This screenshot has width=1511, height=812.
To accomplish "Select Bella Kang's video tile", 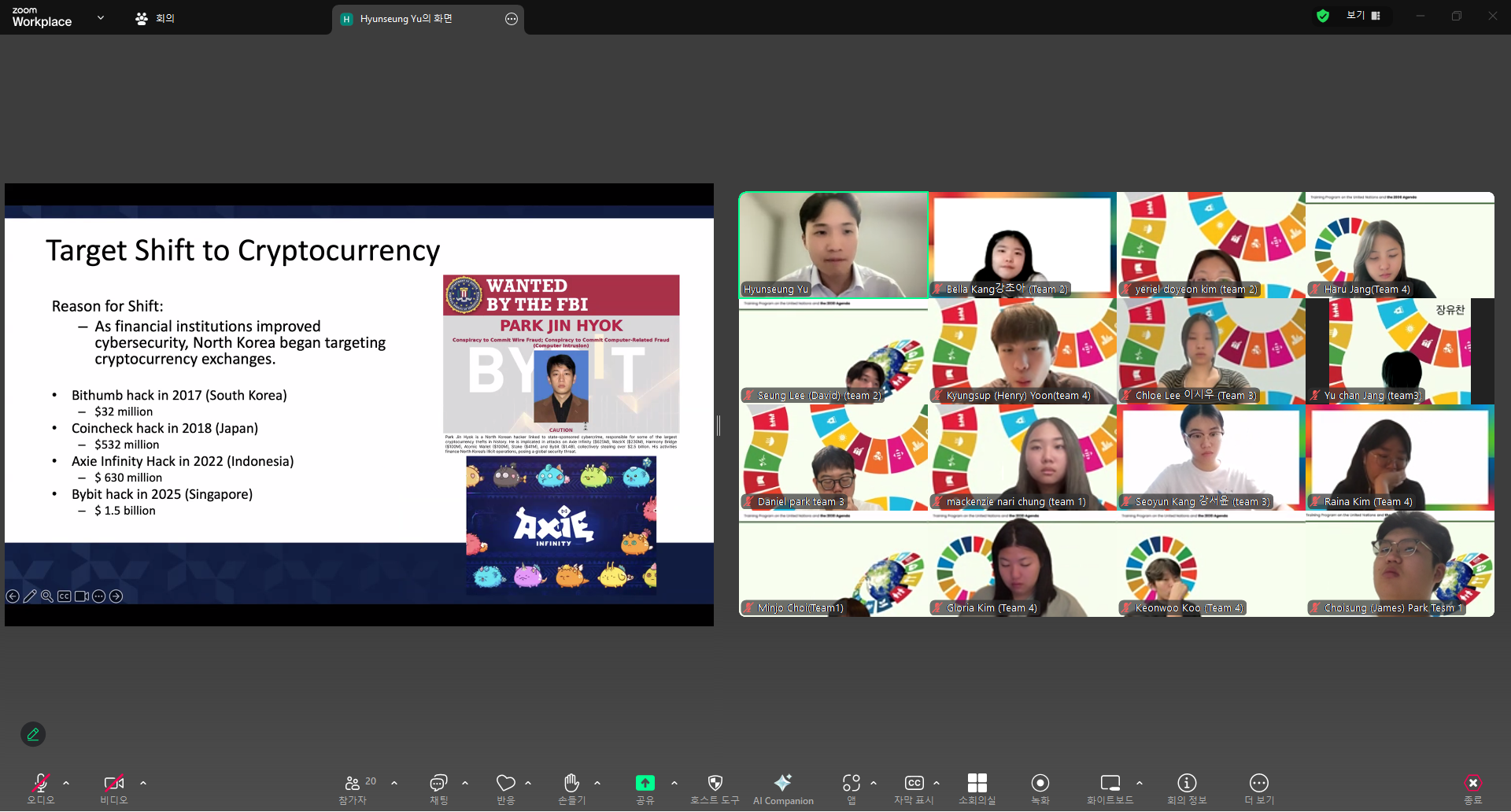I will (x=1022, y=245).
